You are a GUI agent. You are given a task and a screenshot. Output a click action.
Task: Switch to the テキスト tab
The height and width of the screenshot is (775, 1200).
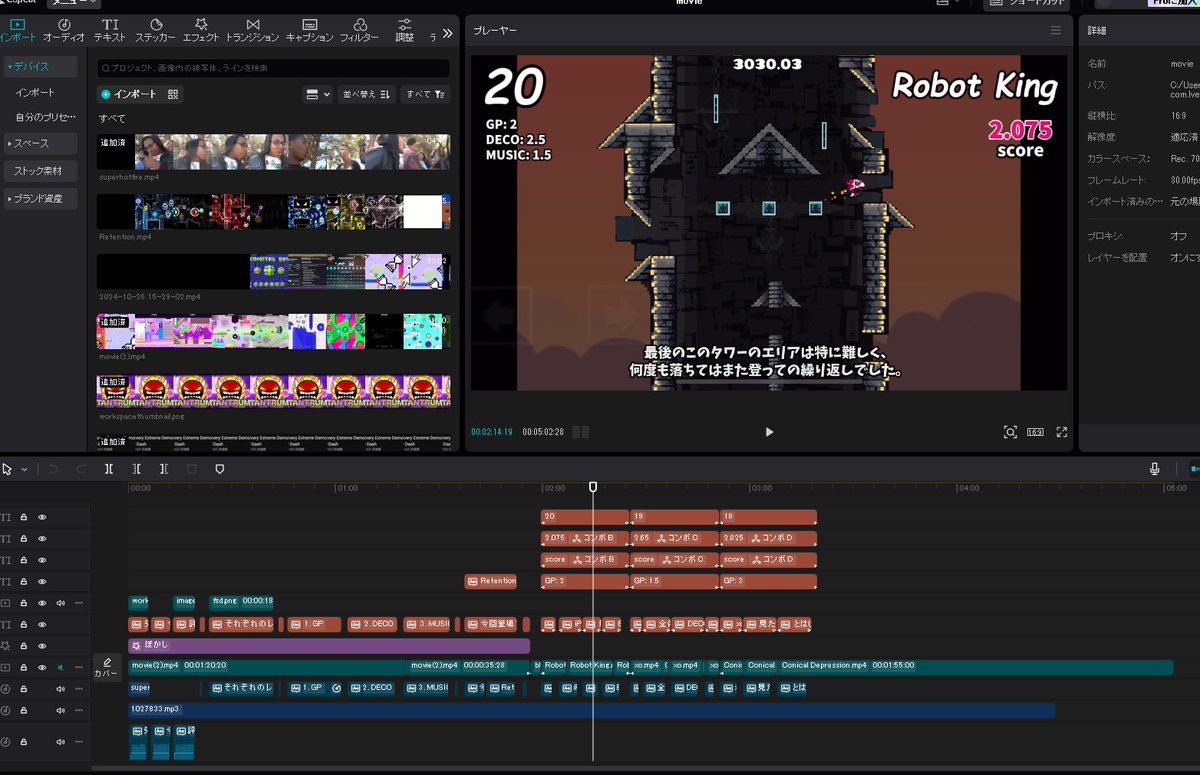point(110,30)
